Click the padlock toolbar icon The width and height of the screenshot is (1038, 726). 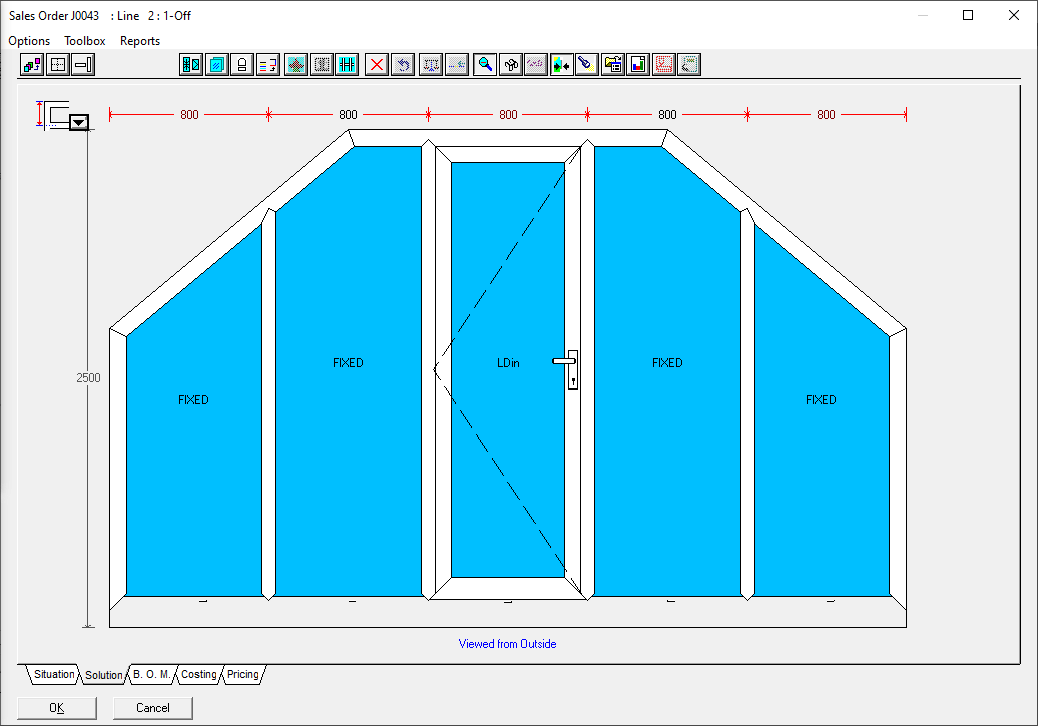click(x=241, y=65)
